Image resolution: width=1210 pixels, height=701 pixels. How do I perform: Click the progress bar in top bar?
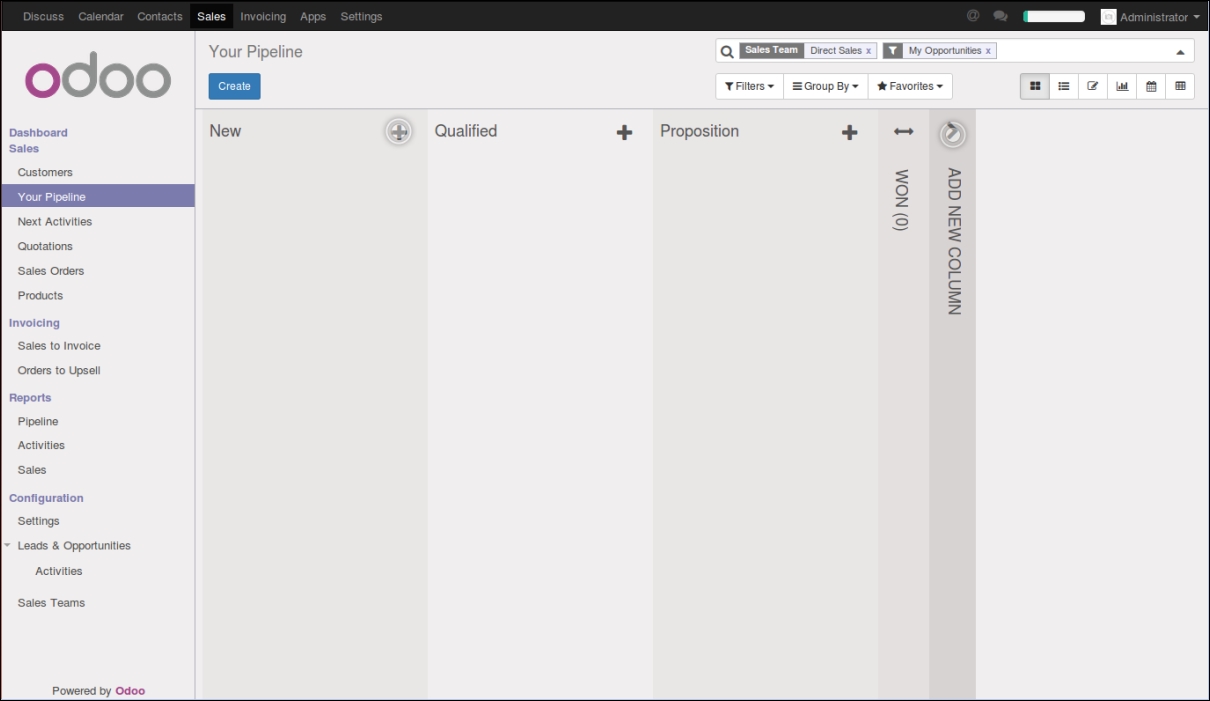[1054, 16]
